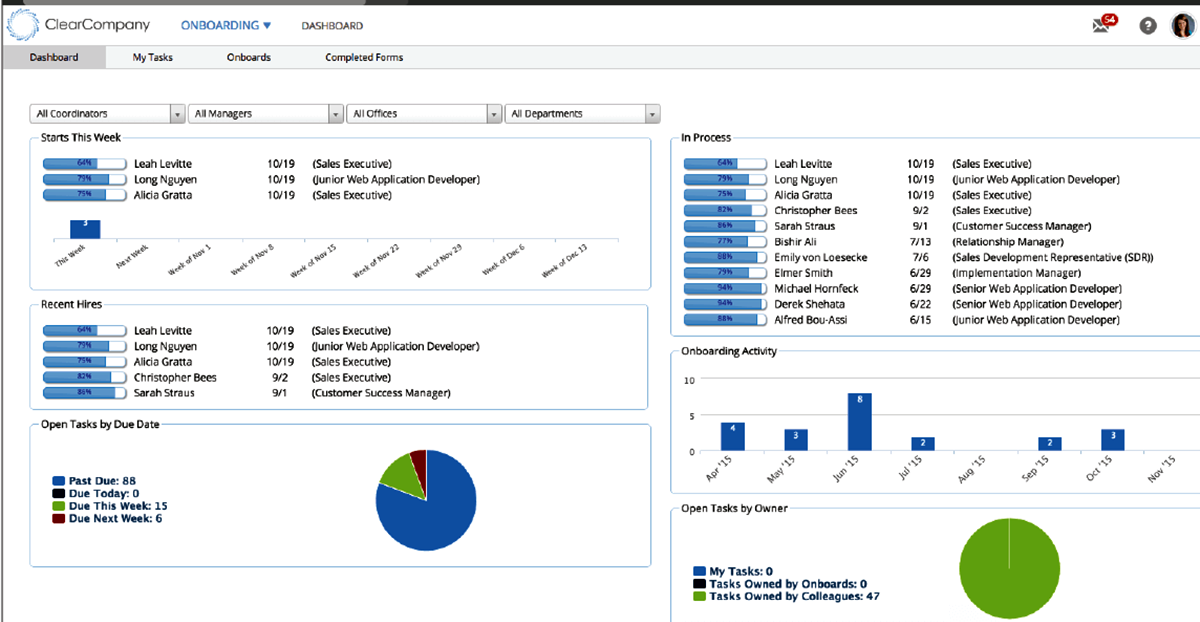1200x622 pixels.
Task: Switch to the My Tasks tab
Action: 153,57
